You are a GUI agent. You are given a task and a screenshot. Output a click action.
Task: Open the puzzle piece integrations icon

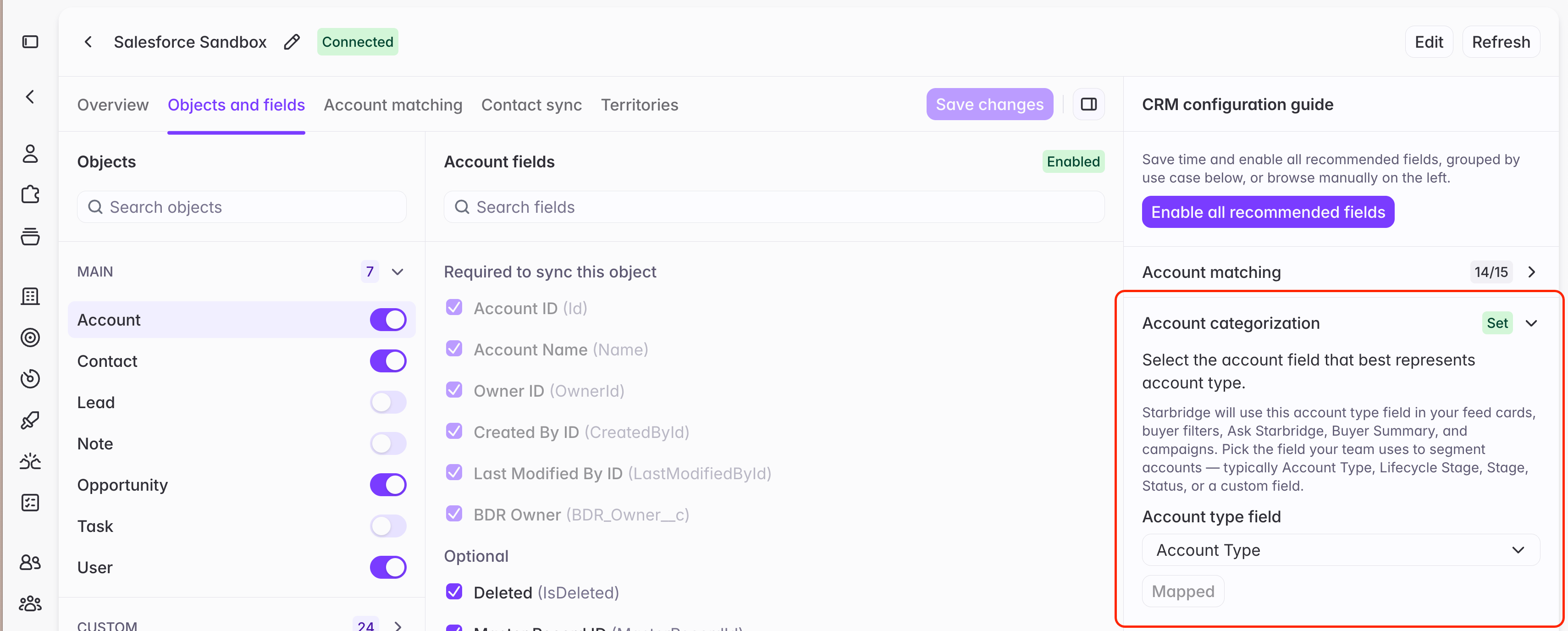[x=30, y=195]
